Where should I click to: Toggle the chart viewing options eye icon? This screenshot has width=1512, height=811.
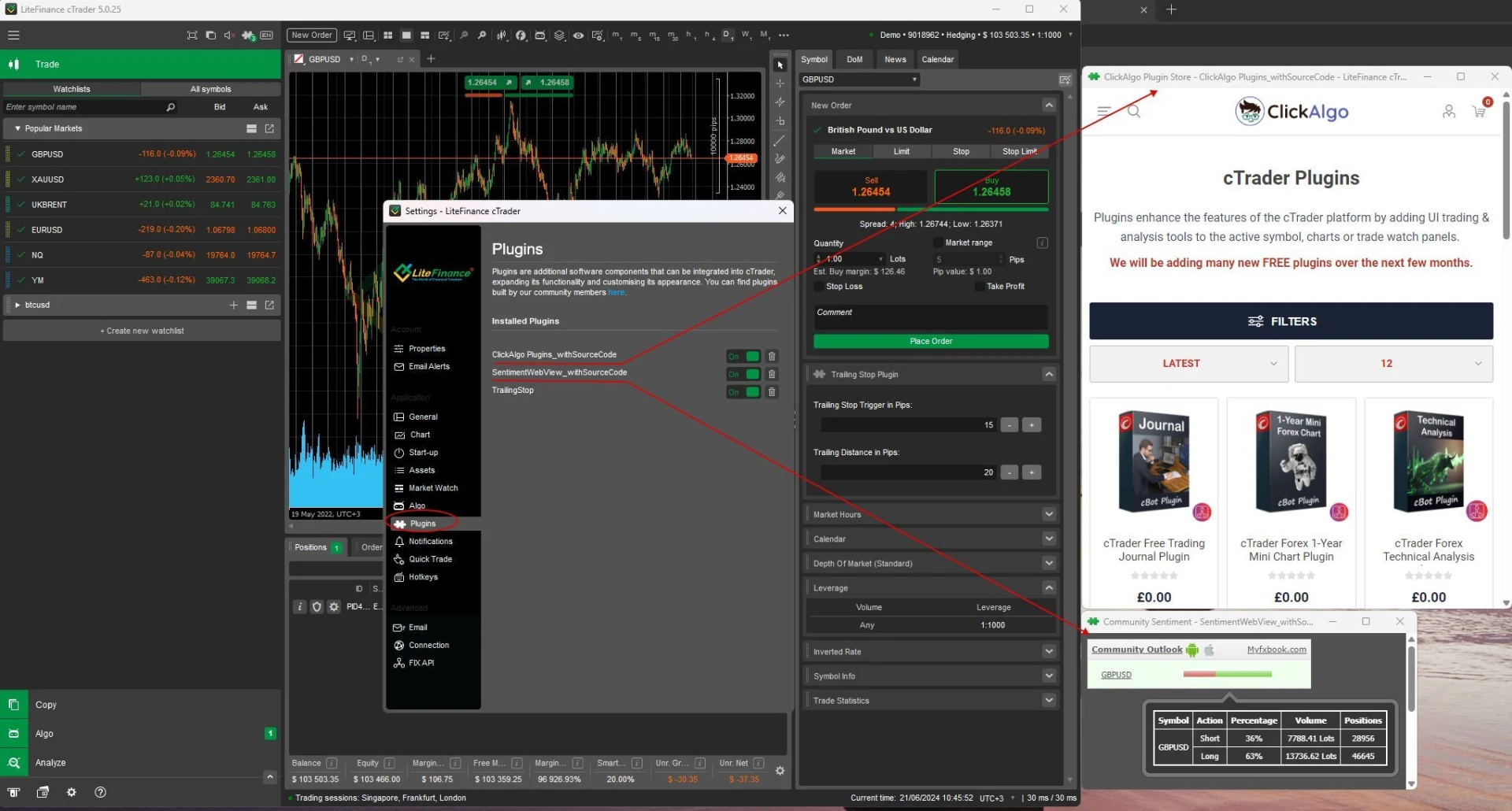click(x=578, y=35)
